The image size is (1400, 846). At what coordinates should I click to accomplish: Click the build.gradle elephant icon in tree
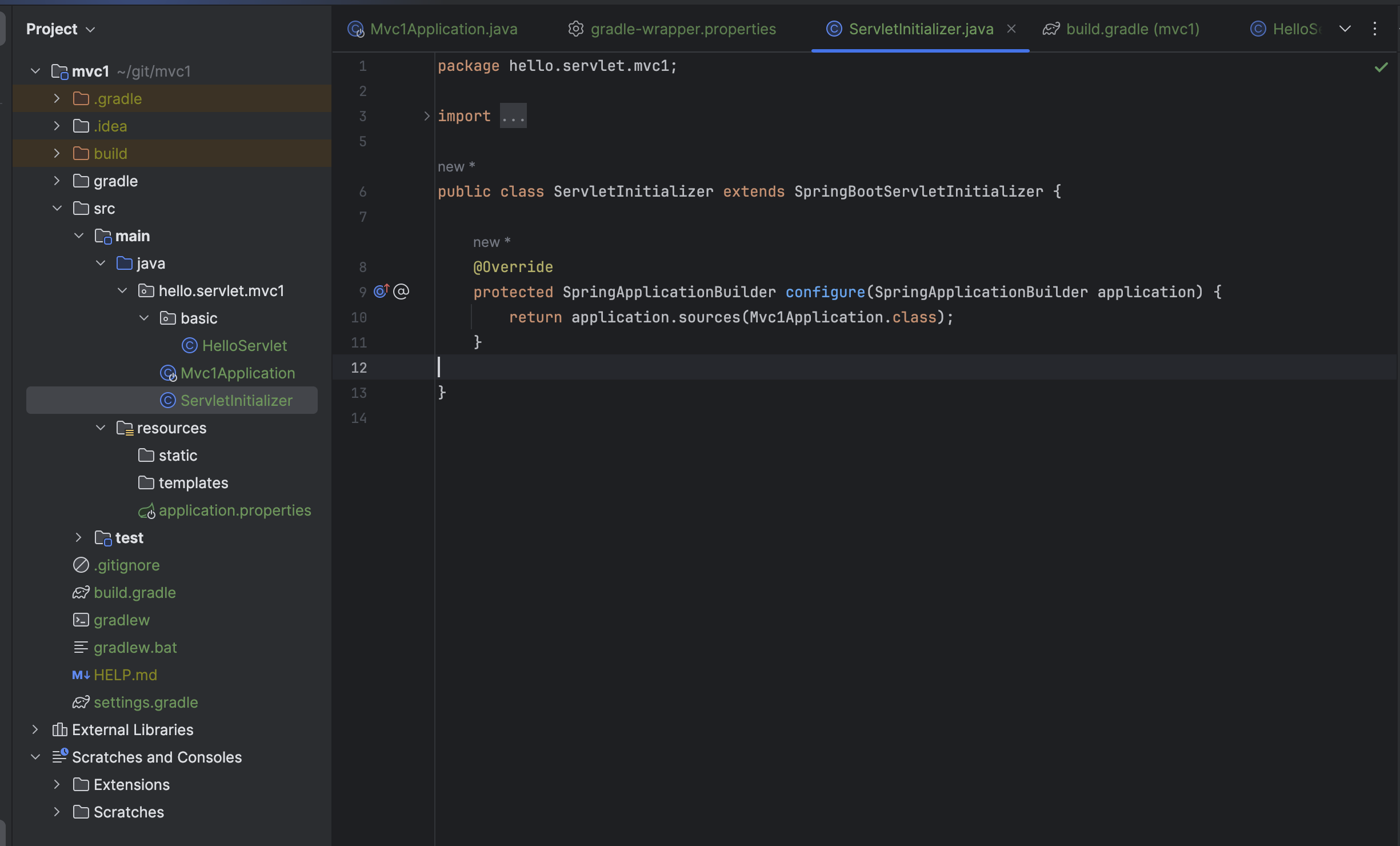[81, 593]
